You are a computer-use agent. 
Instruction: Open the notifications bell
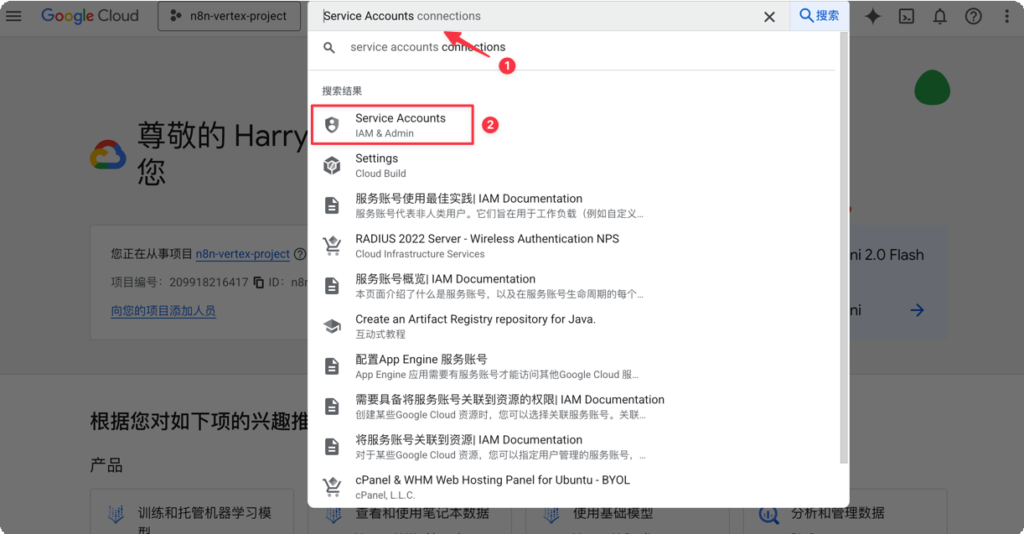tap(940, 16)
